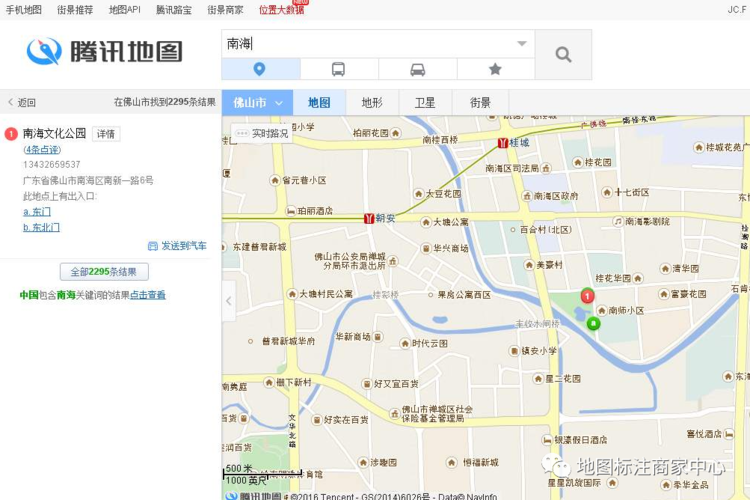750x500 pixels.
Task: Switch to 卫星 satellite view tab
Action: tap(425, 103)
